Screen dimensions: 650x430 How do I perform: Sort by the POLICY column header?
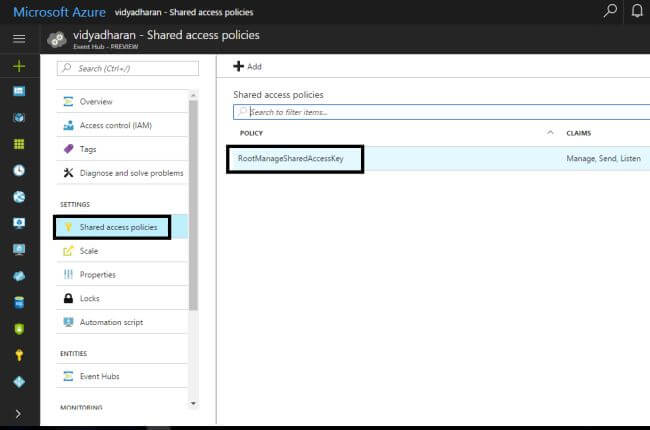coord(251,133)
